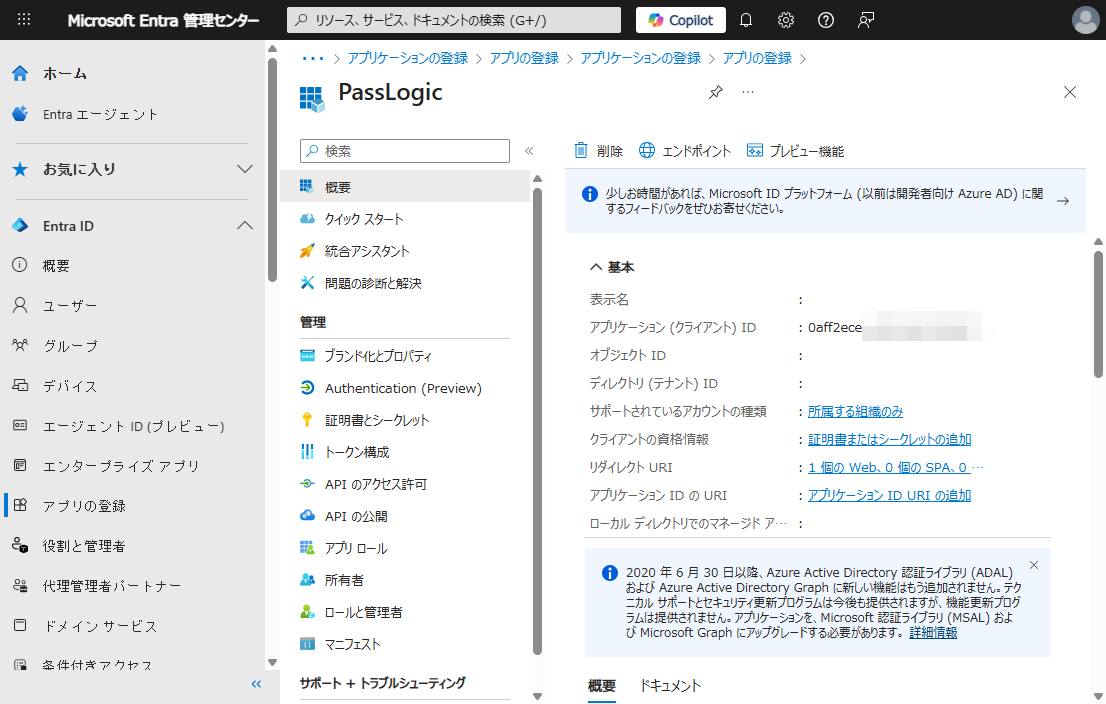Open Authentication (Preview) menu item
1106x704 pixels.
point(405,388)
